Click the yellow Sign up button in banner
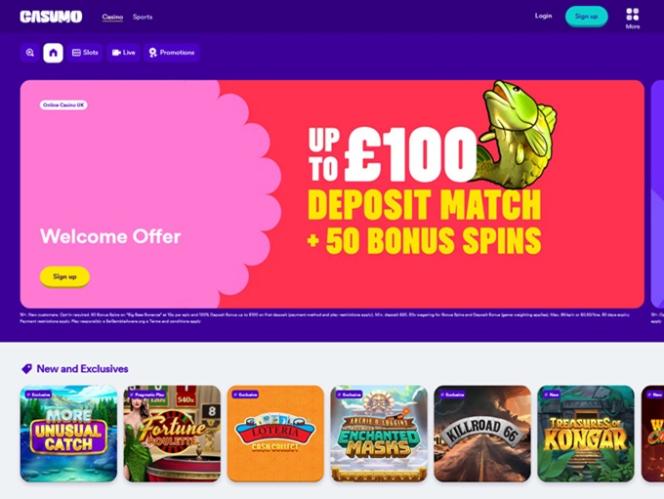The image size is (664, 499). click(65, 277)
